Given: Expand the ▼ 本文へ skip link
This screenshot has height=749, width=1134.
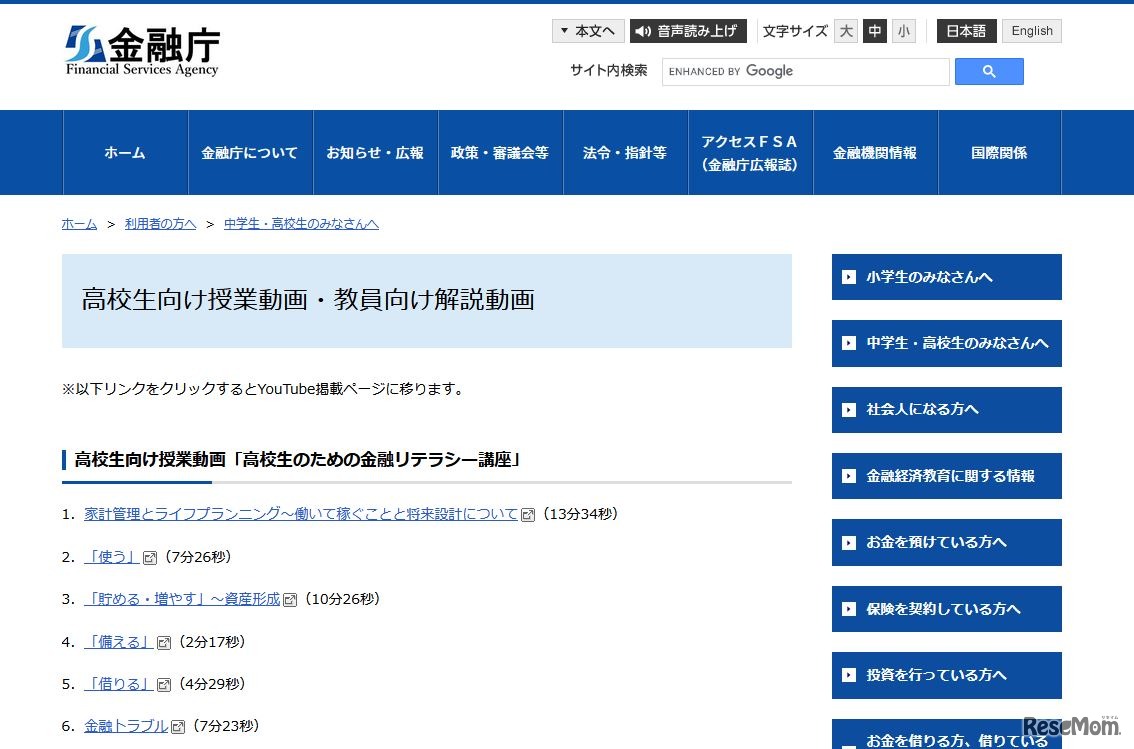Looking at the screenshot, I should tap(588, 30).
